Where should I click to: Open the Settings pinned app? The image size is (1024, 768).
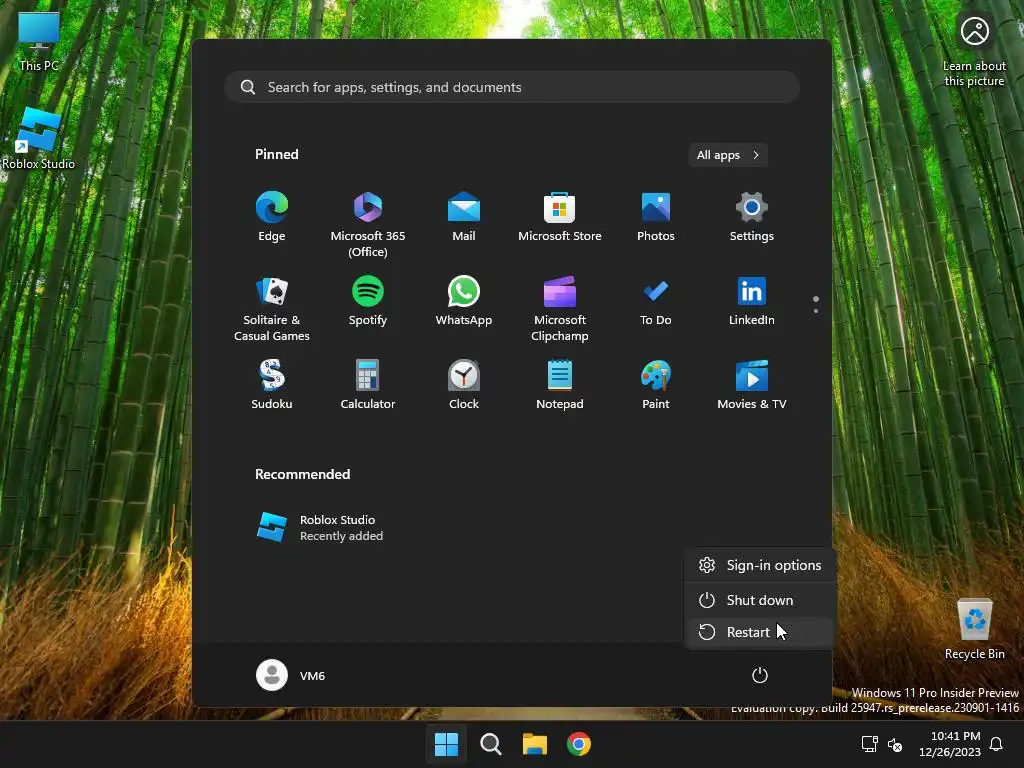[752, 217]
